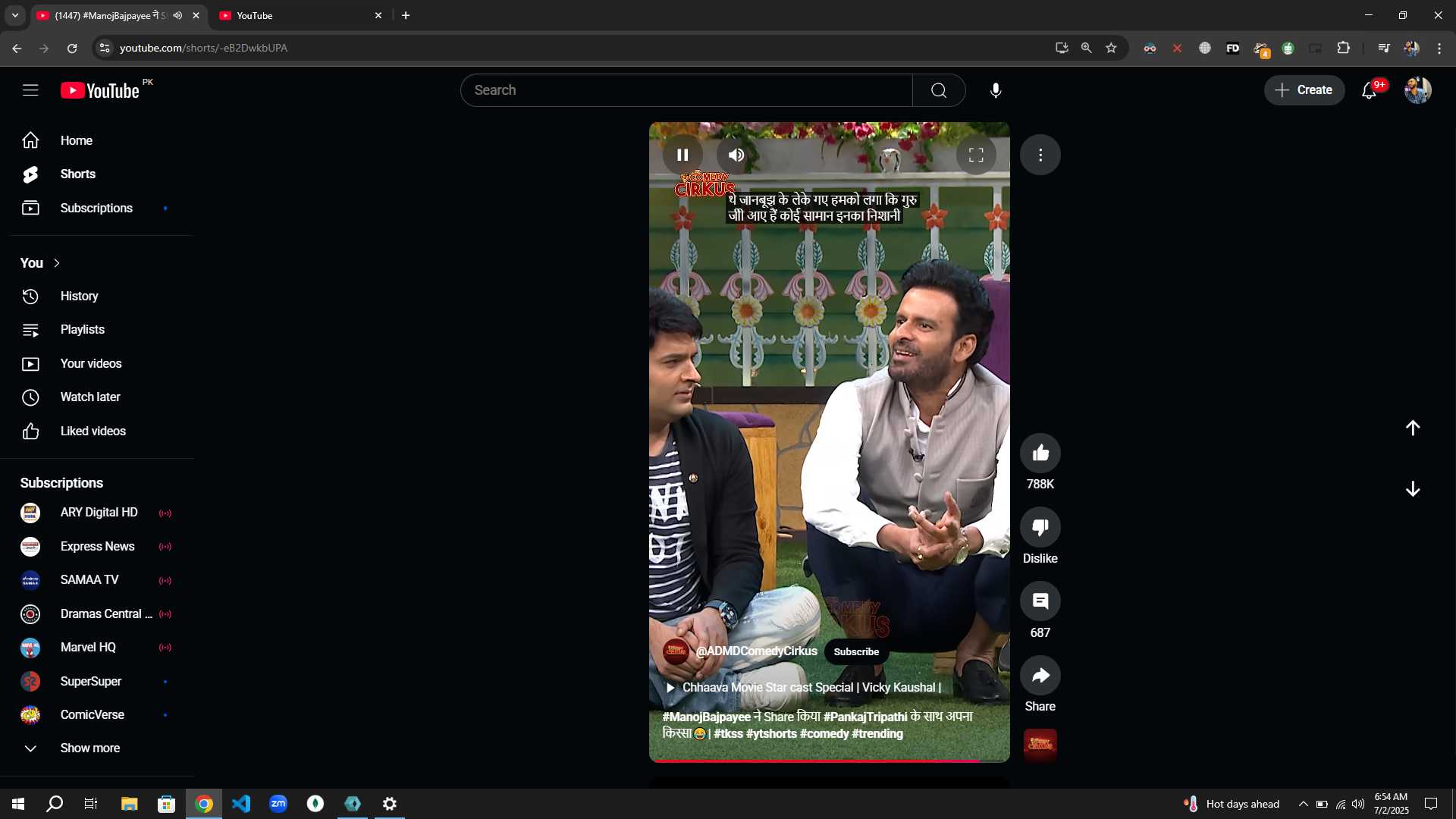1456x819 pixels.
Task: Open Your videos in the sidebar
Action: point(97,364)
